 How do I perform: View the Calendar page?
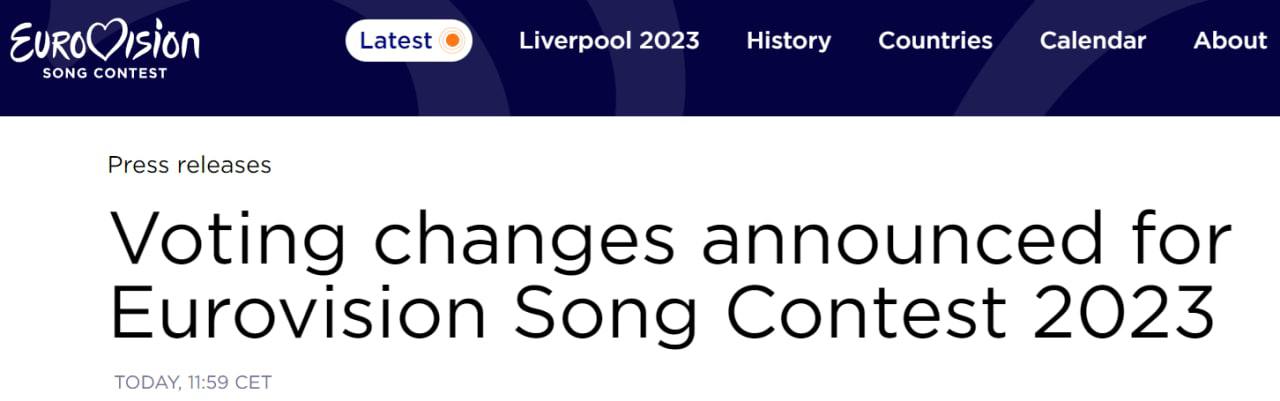pos(1092,41)
